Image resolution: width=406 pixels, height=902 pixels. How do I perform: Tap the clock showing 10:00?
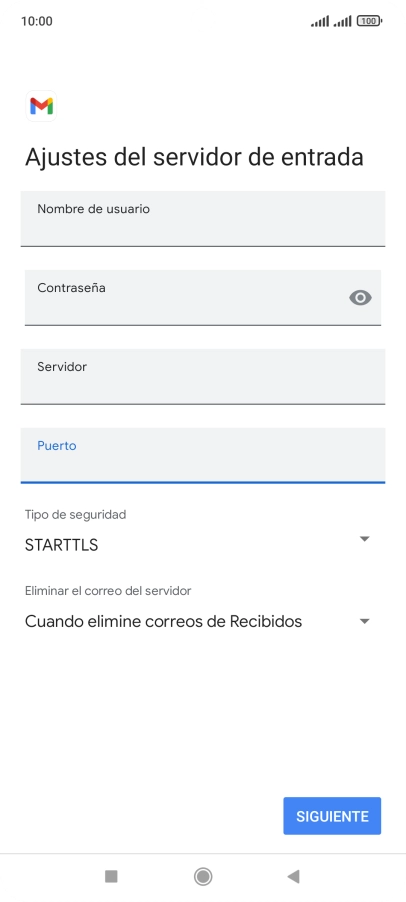pos(37,21)
